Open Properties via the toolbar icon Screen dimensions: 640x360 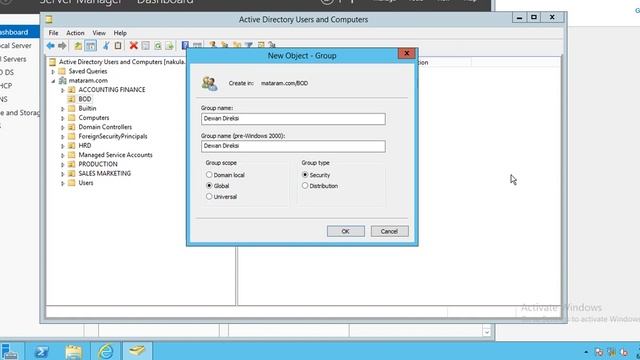point(145,46)
